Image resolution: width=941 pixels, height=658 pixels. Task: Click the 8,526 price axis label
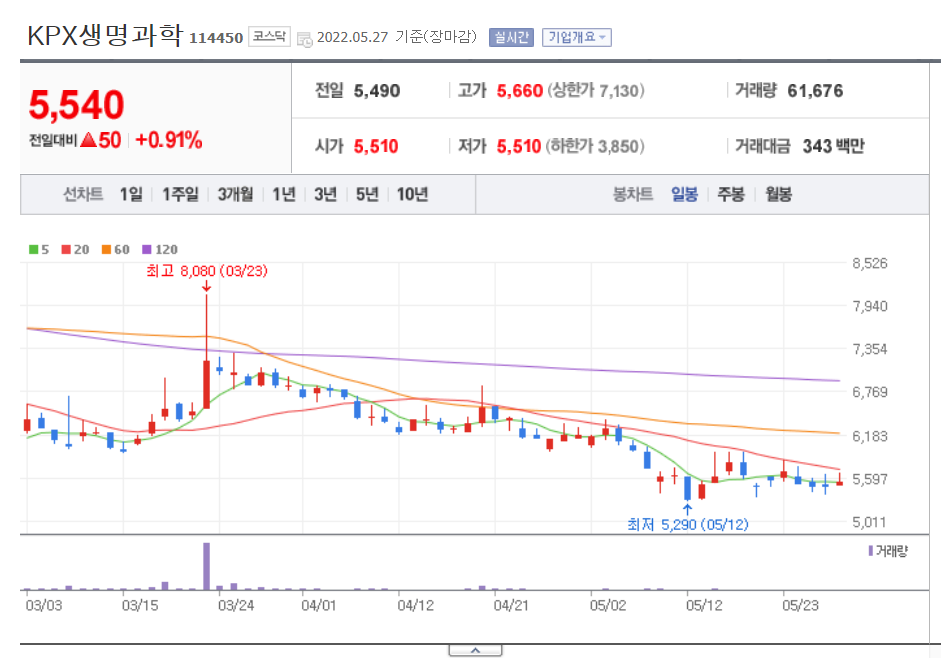[870, 264]
